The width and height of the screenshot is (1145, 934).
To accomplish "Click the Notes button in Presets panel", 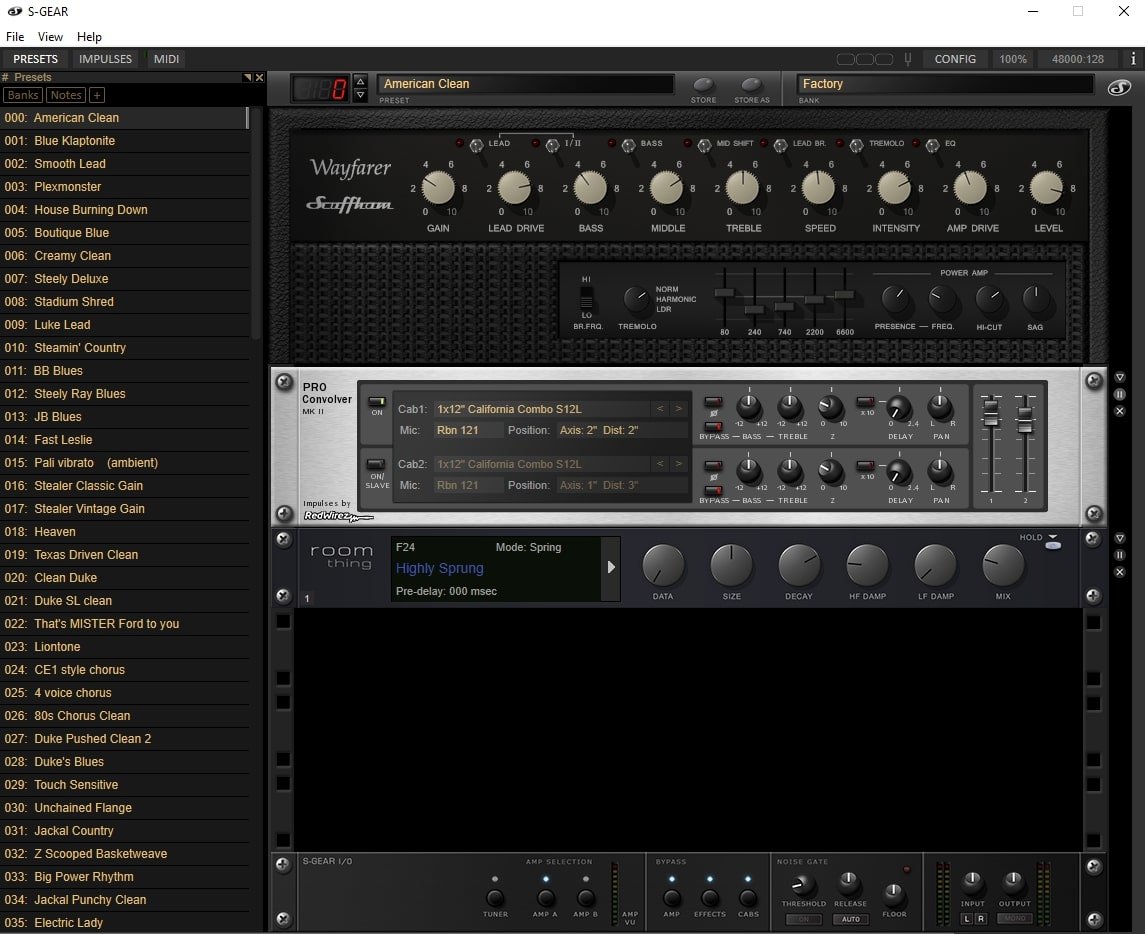I will [66, 95].
